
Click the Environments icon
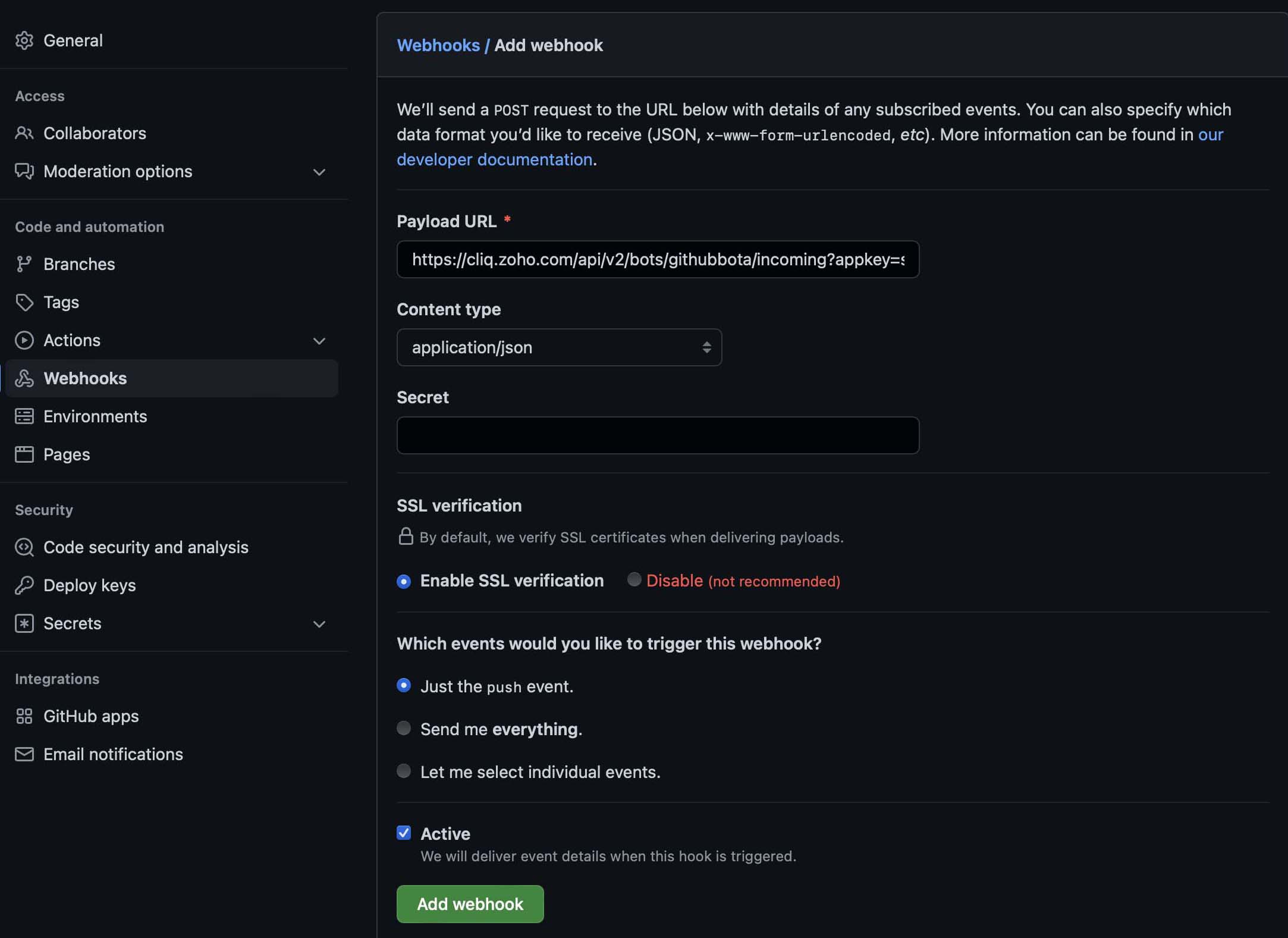coord(24,416)
